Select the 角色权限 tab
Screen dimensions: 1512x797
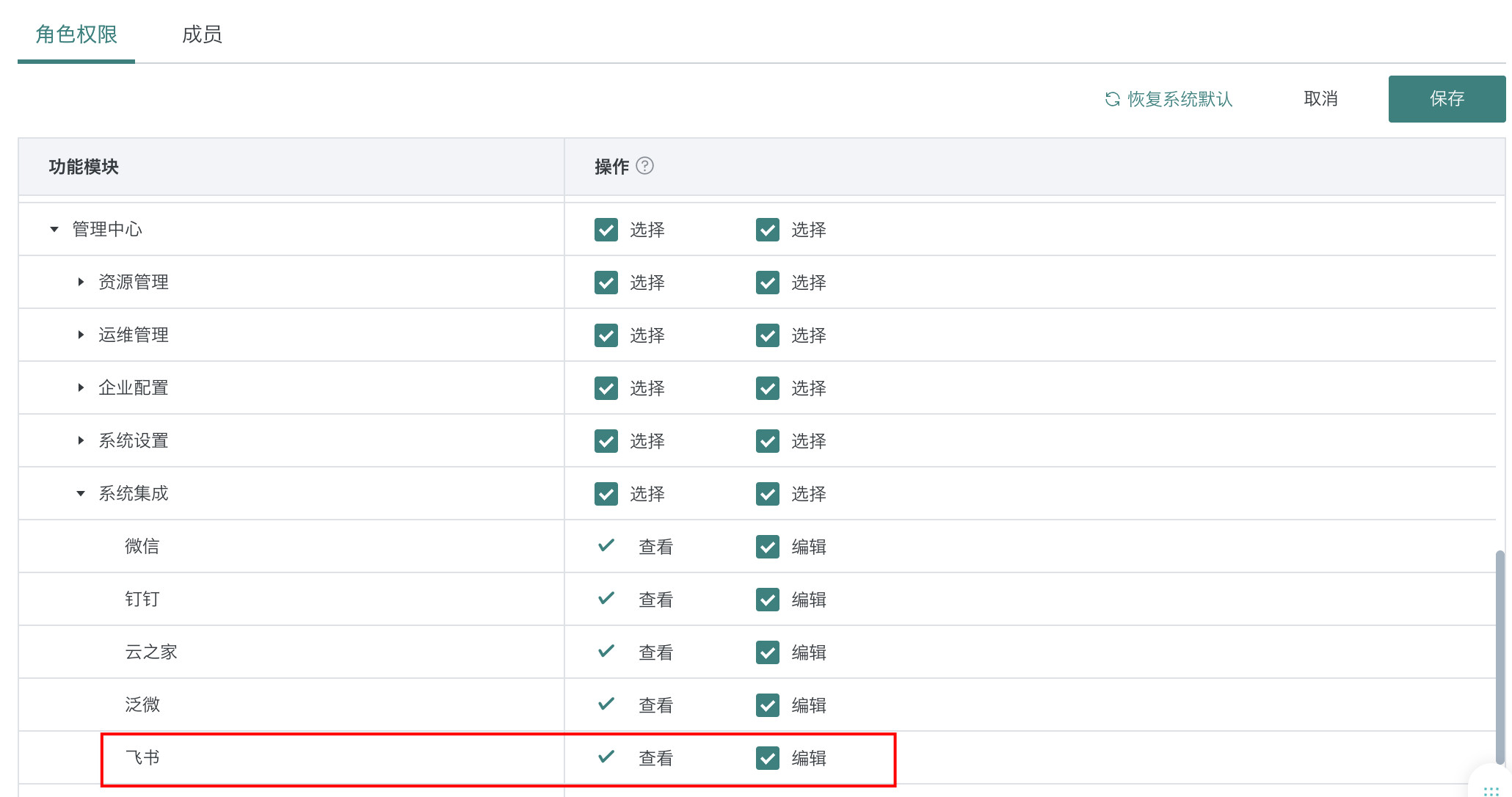click(x=76, y=34)
